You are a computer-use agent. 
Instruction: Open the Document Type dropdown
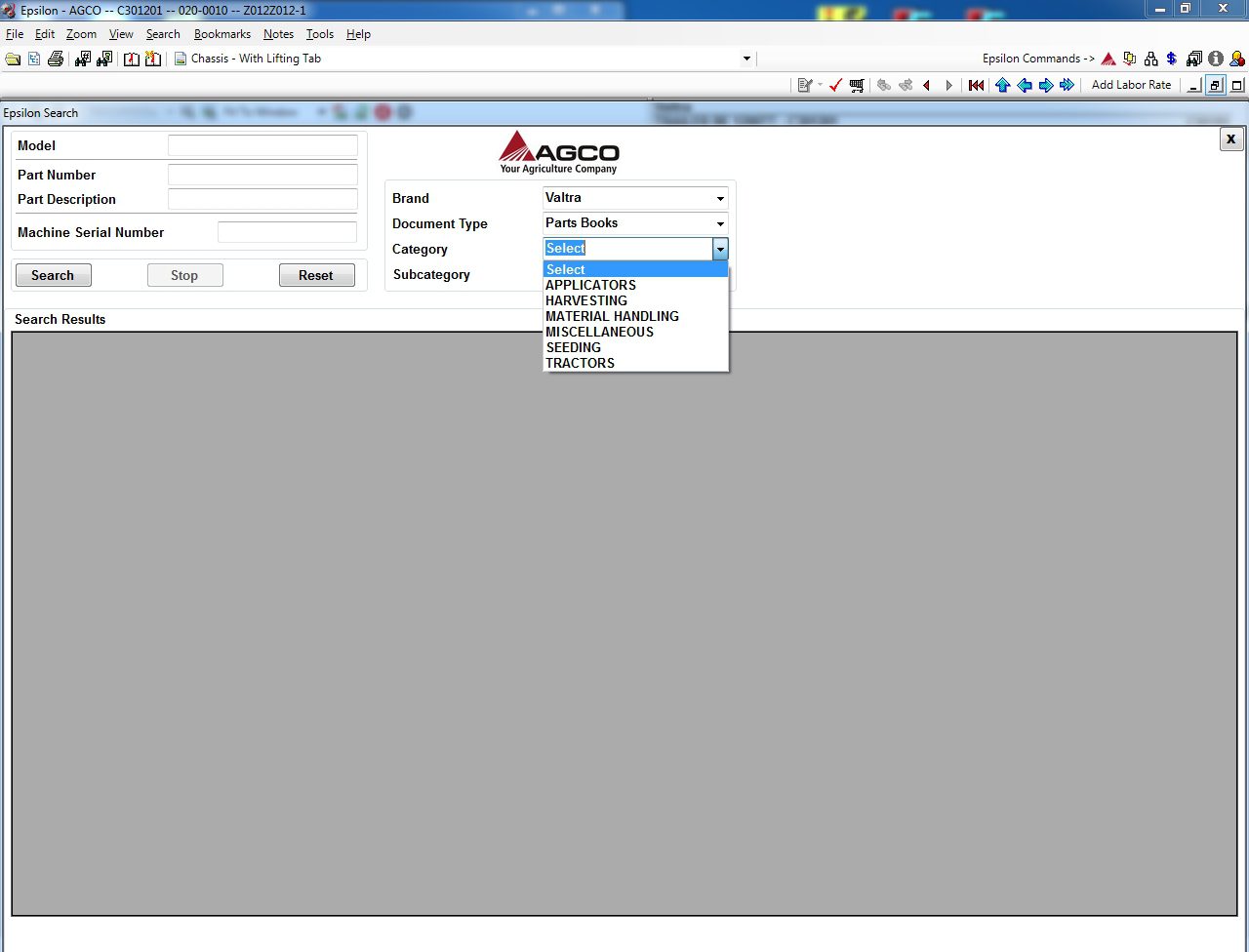coord(635,223)
